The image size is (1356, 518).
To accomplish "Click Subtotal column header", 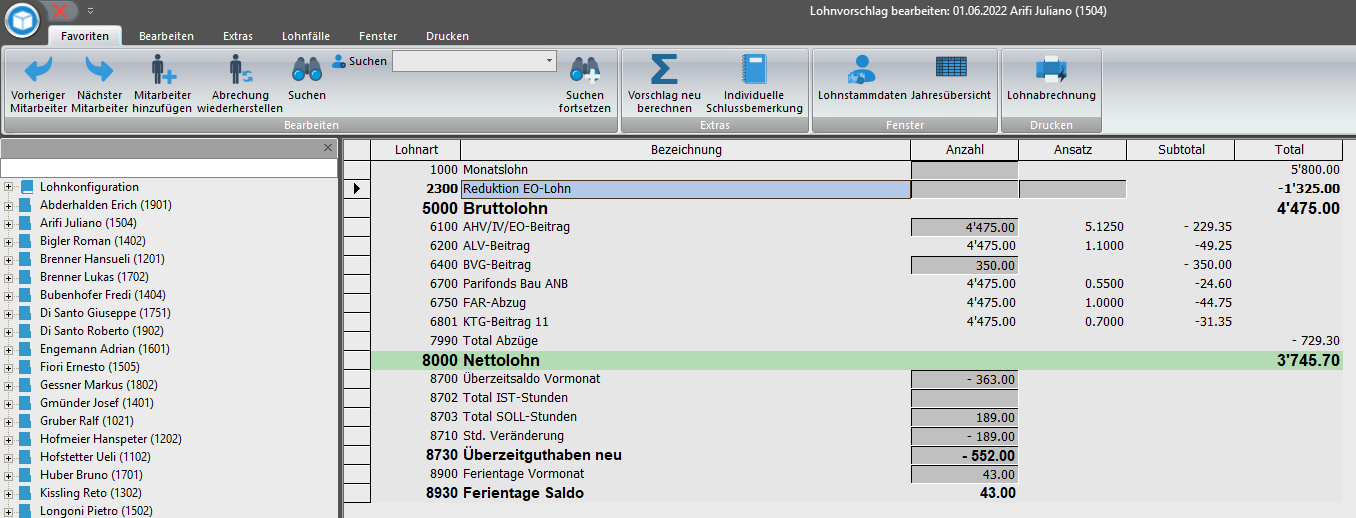I will click(1180, 150).
